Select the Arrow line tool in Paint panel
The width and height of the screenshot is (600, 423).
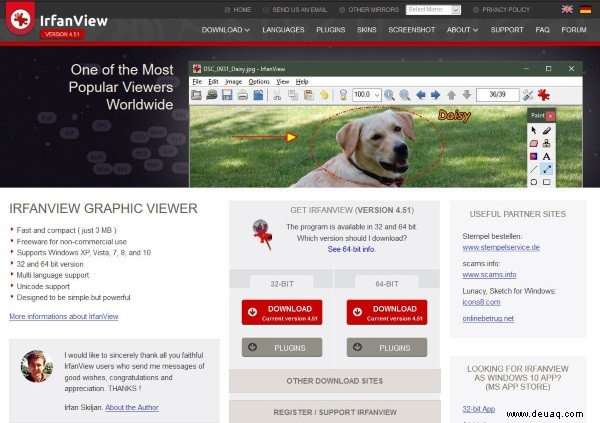(547, 169)
